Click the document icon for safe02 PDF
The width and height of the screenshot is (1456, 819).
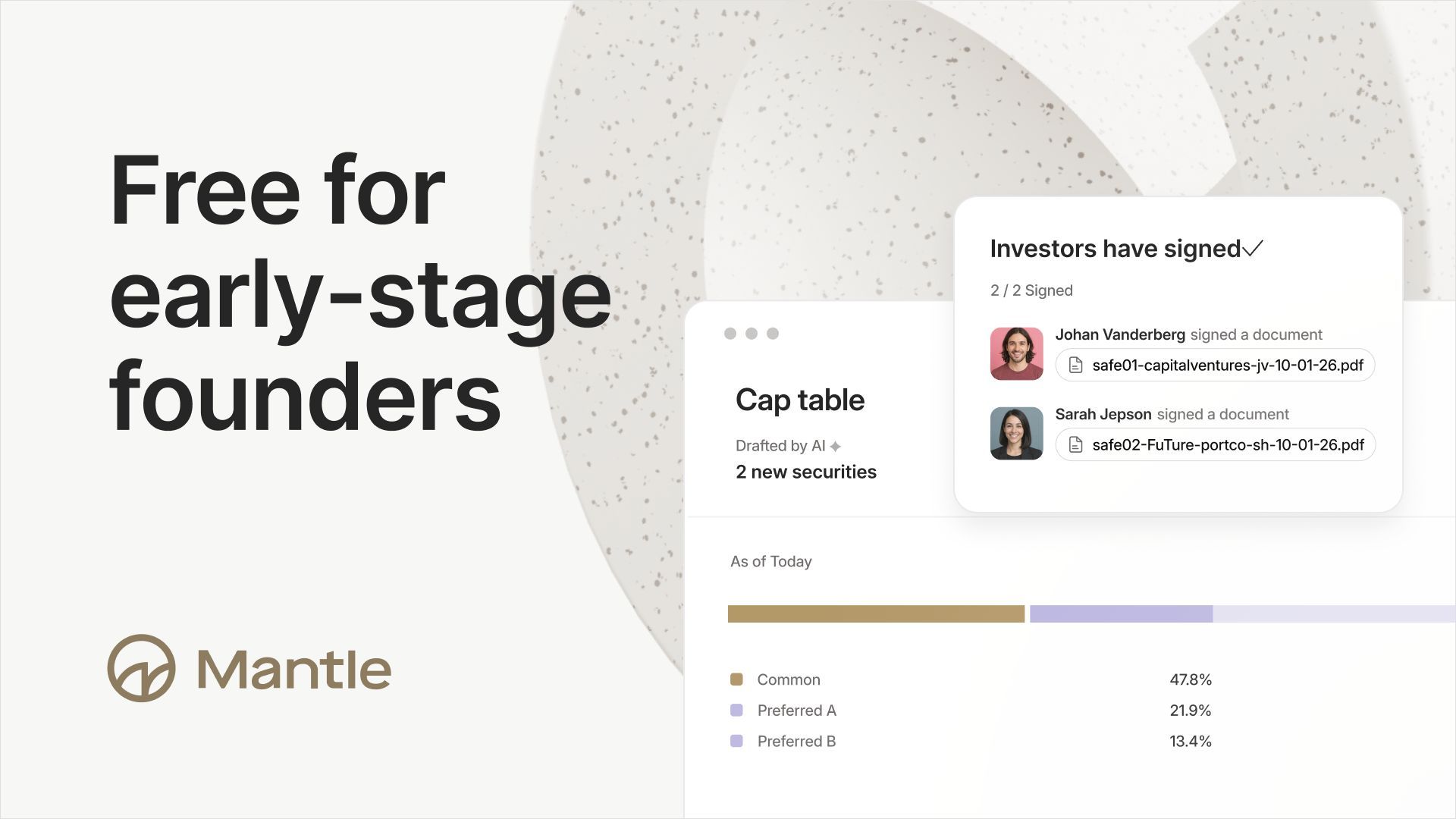click(1075, 445)
